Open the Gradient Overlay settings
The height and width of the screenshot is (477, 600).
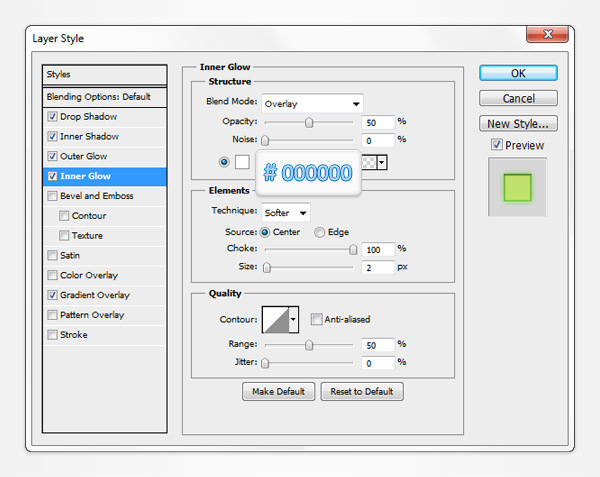pos(95,295)
